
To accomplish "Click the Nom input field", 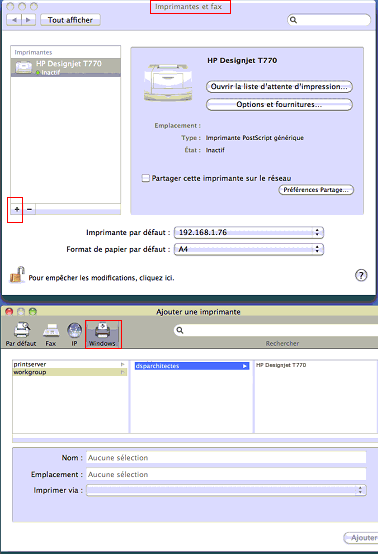I will [226, 458].
